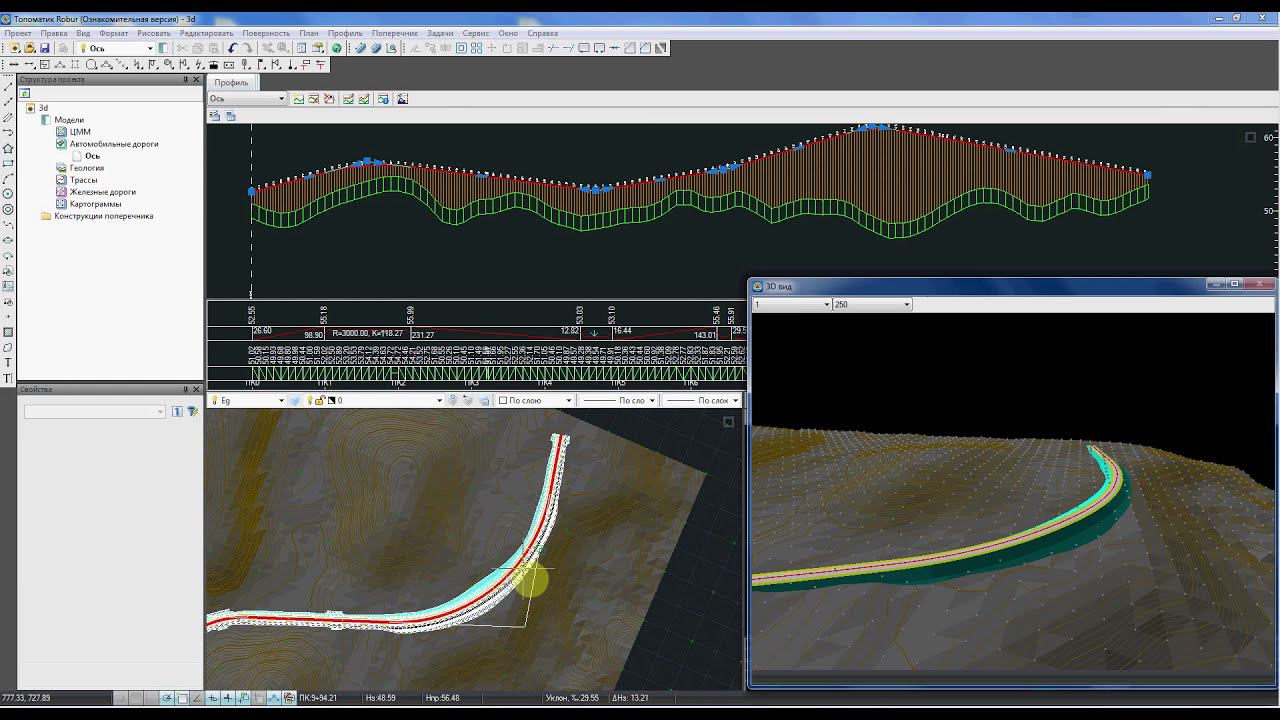Viewport: 1280px width, 720px height.
Task: Open the 250 dropdown in 3D view
Action: click(x=906, y=304)
